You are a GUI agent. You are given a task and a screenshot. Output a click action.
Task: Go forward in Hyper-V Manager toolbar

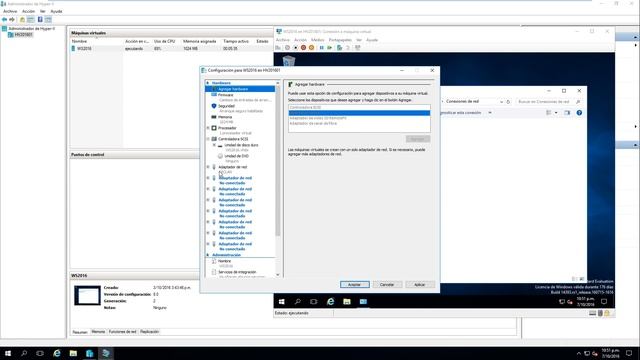(12, 20)
